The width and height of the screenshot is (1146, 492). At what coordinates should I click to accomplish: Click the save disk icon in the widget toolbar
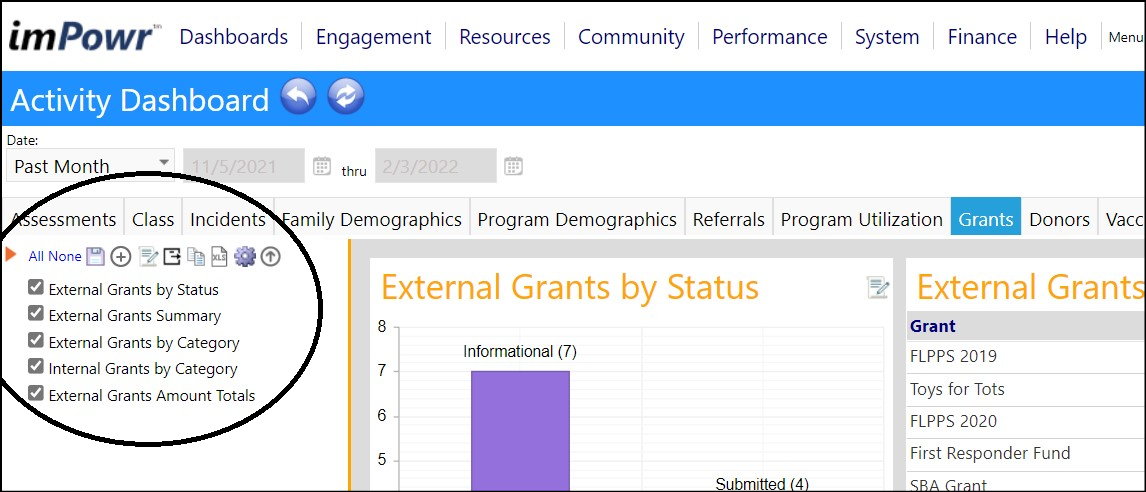click(96, 256)
